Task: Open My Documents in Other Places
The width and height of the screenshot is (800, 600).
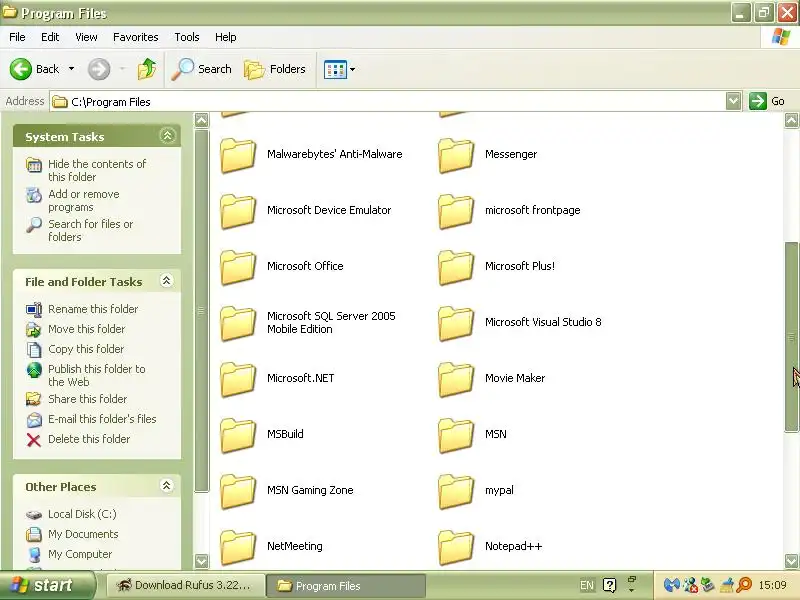Action: pyautogui.click(x=83, y=534)
